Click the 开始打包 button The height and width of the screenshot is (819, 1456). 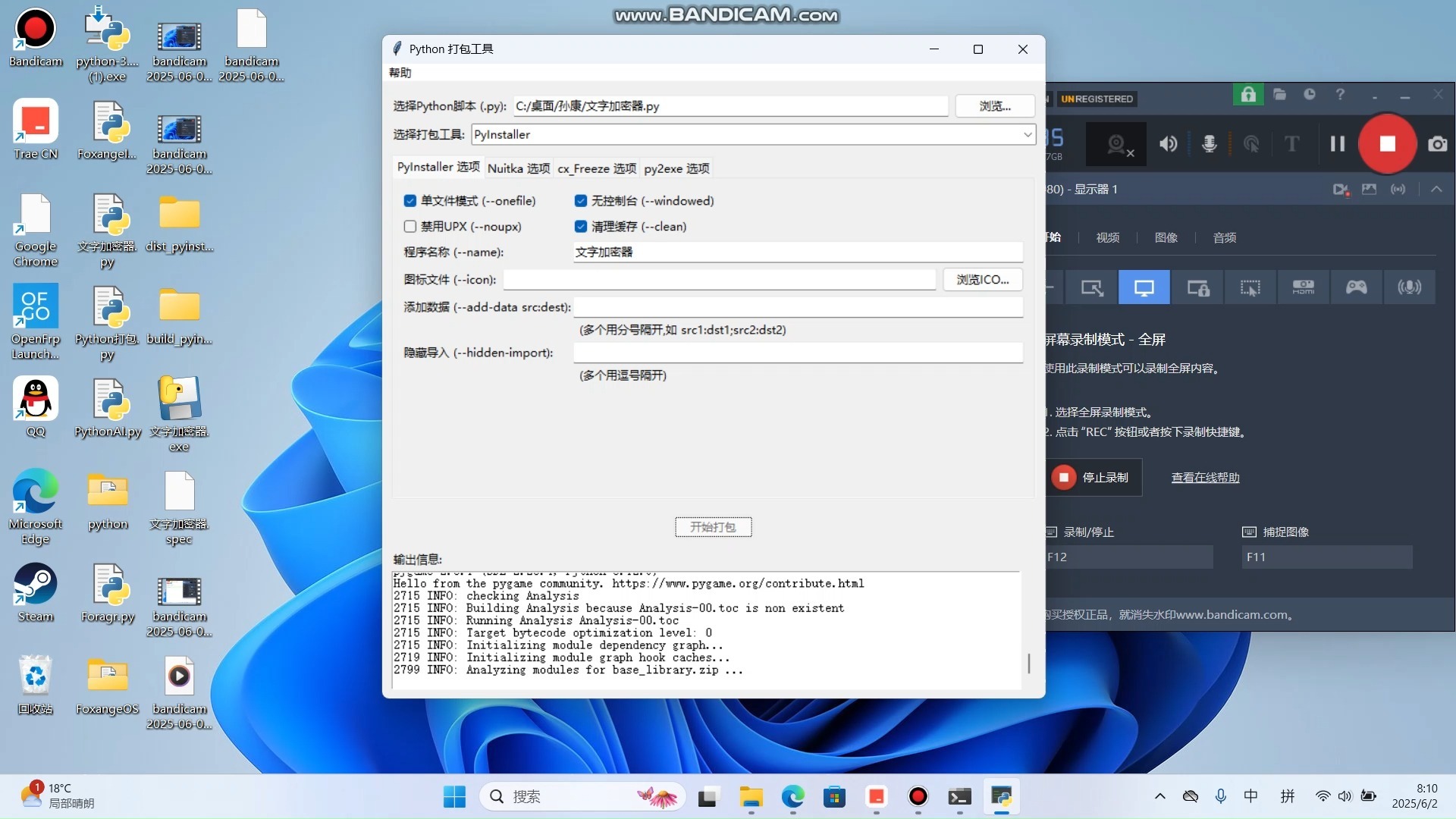[713, 527]
